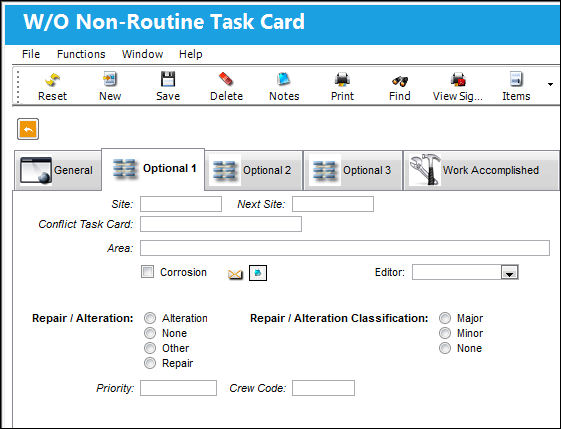Viewport: 561px width, 429px height.
Task: Print the task card
Action: [x=342, y=86]
